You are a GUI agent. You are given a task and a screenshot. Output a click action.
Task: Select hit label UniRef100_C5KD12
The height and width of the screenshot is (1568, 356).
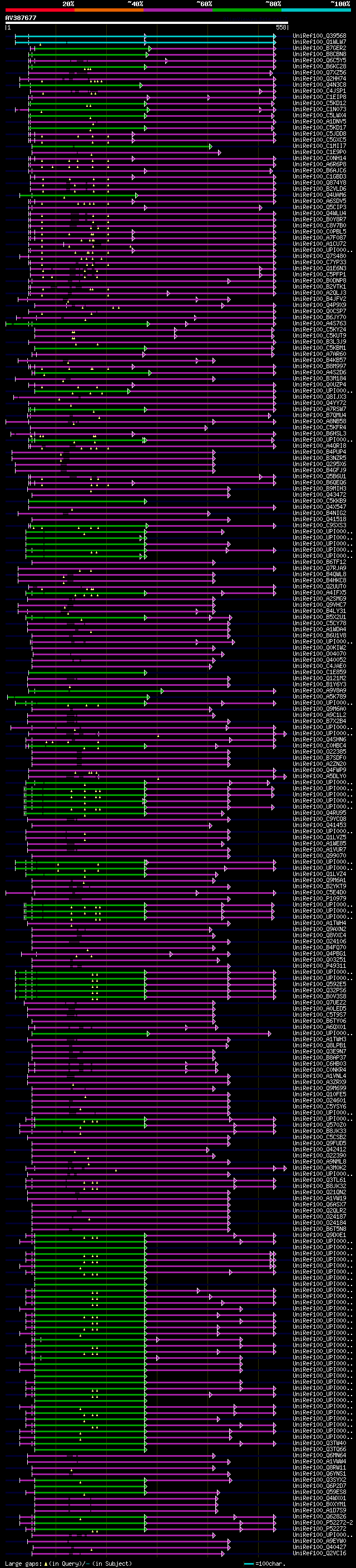(319, 103)
